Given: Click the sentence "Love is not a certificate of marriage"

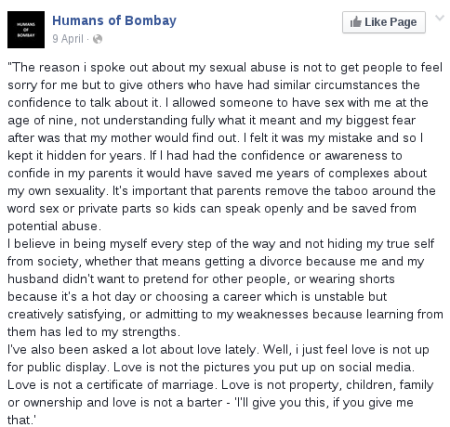Looking at the screenshot, I should 112,385.
